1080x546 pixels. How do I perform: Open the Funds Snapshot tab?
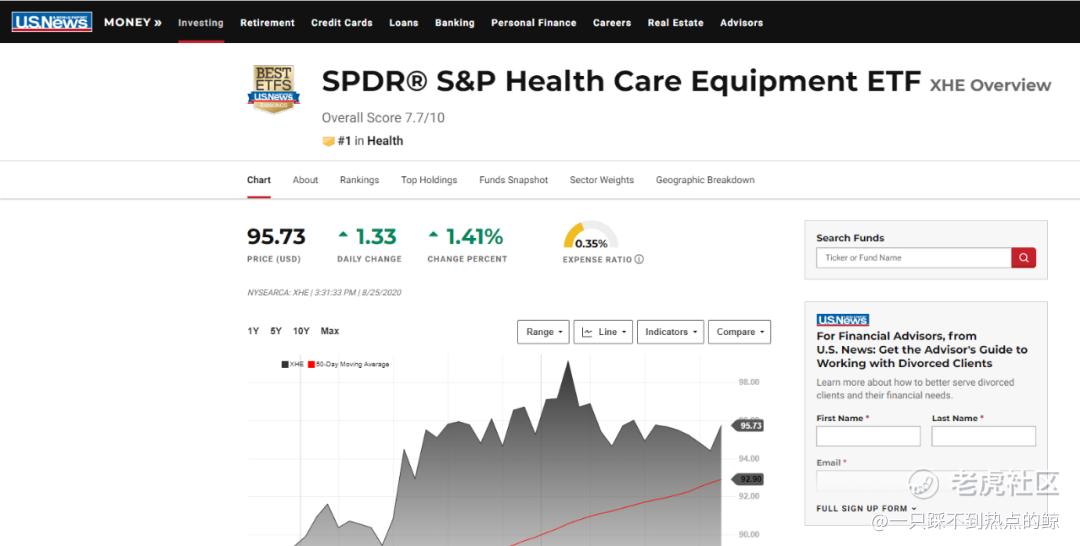(x=514, y=180)
